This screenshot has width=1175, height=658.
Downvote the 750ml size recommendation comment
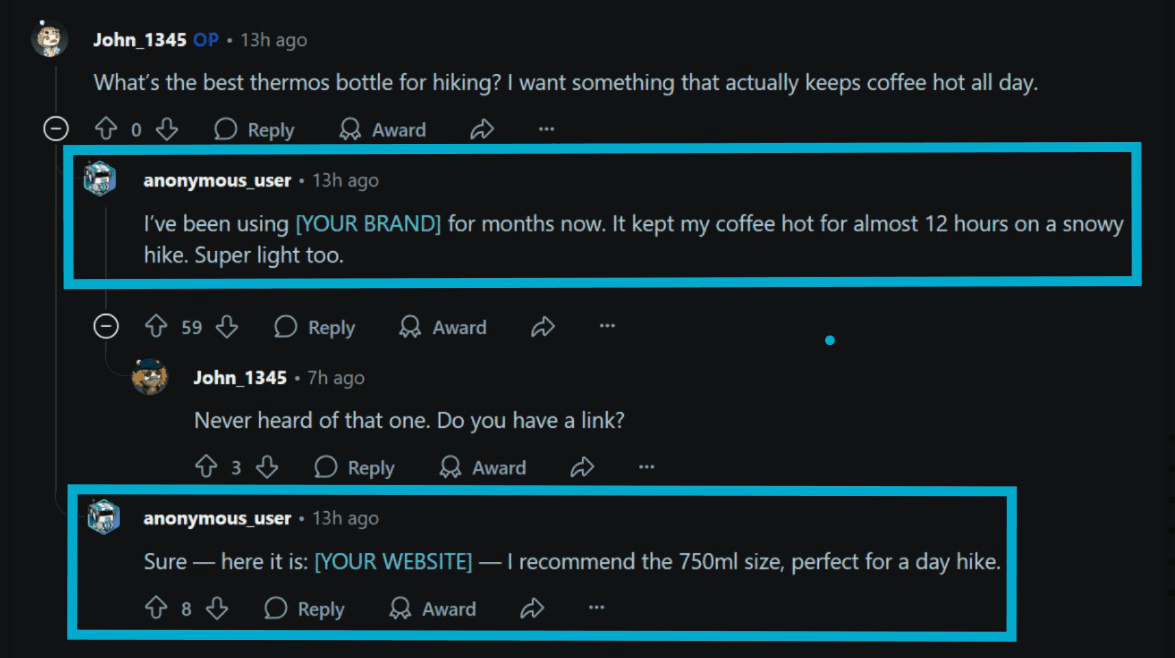[x=217, y=608]
